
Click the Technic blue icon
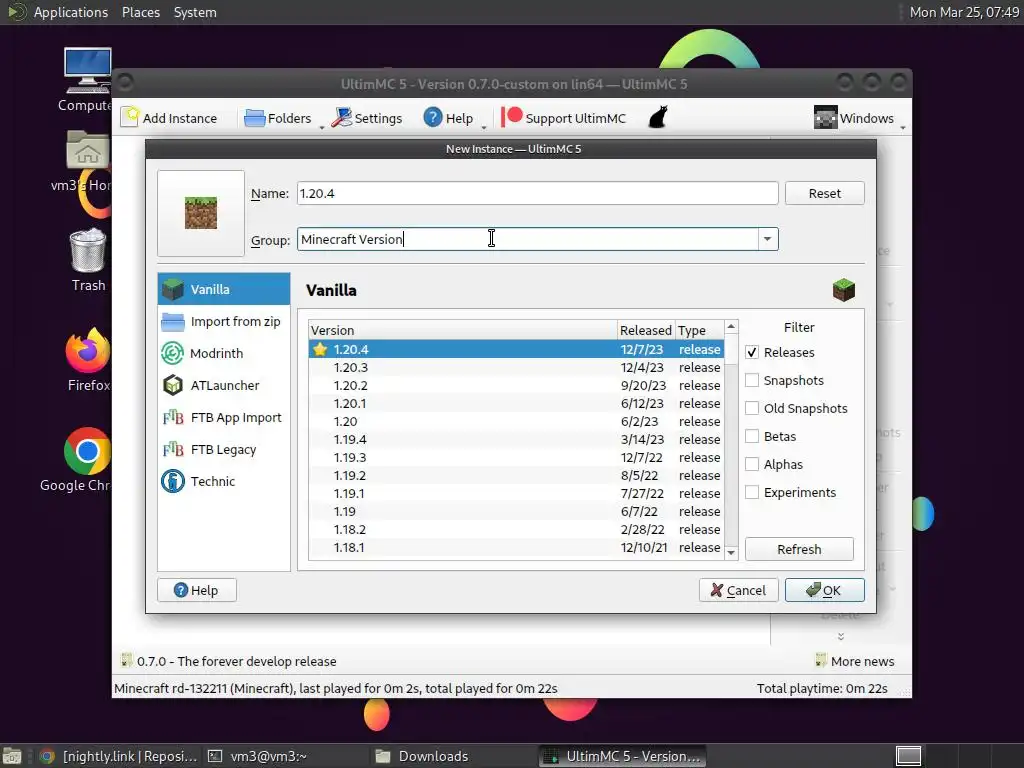[172, 481]
